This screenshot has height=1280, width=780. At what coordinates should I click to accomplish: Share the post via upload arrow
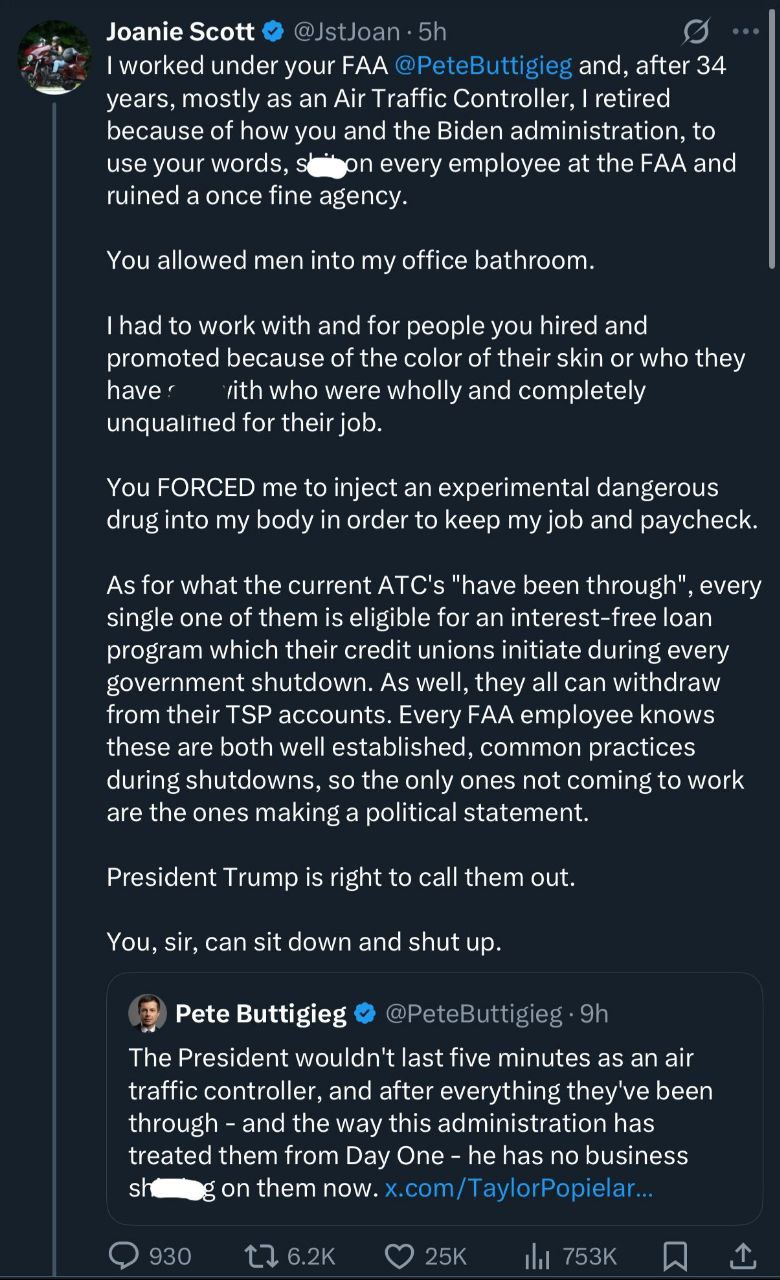coord(743,1255)
